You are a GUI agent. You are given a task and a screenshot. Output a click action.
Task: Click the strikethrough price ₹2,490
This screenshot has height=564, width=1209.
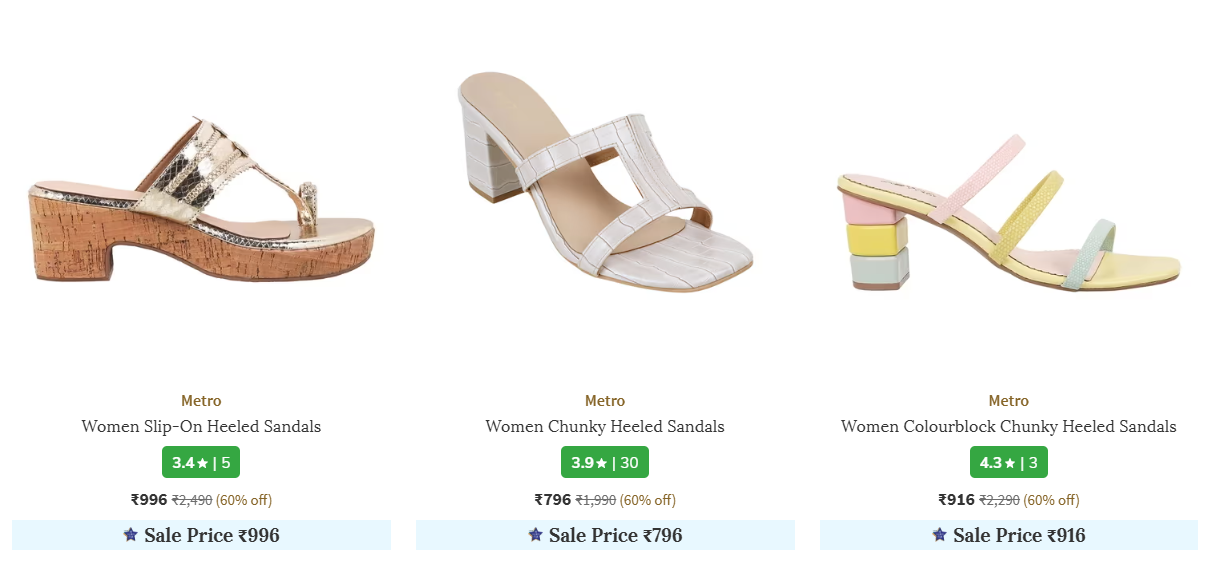tap(192, 500)
